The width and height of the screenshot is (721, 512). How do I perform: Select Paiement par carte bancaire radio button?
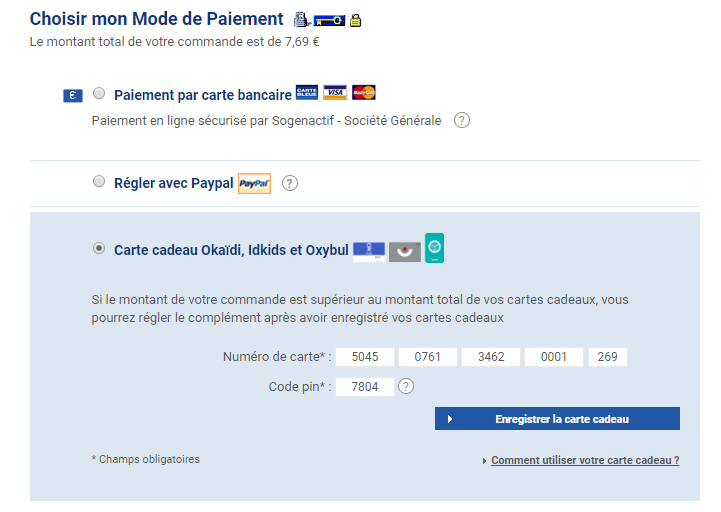pyautogui.click(x=99, y=93)
